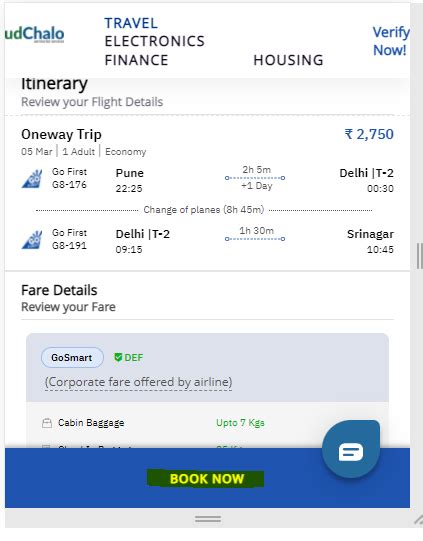
Task: Click Corporate fare offered by airline text
Action: pos(138,382)
